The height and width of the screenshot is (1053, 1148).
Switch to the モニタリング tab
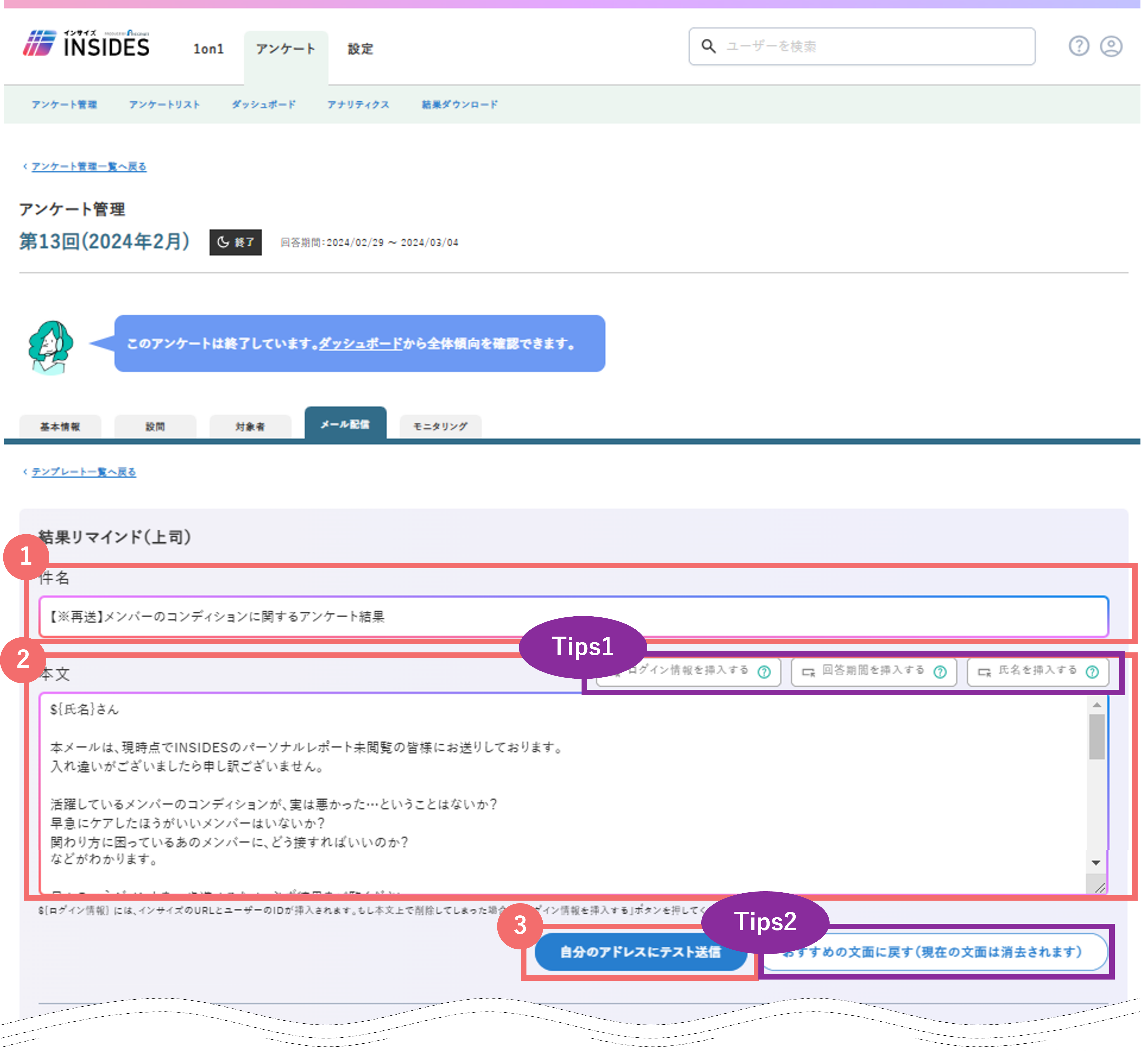[440, 427]
